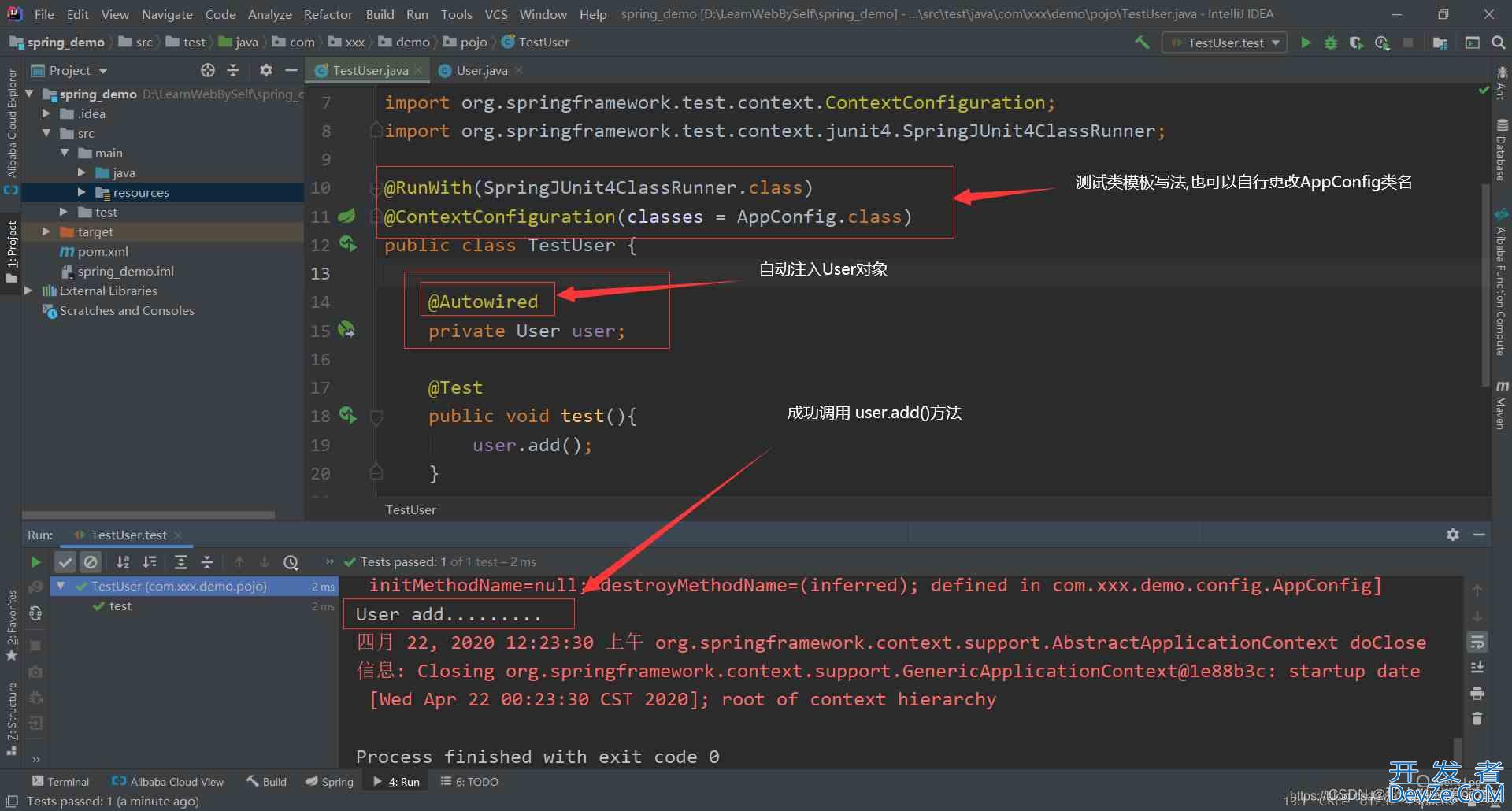The width and height of the screenshot is (1512, 811).
Task: Open the Database side panel
Action: point(1502,150)
